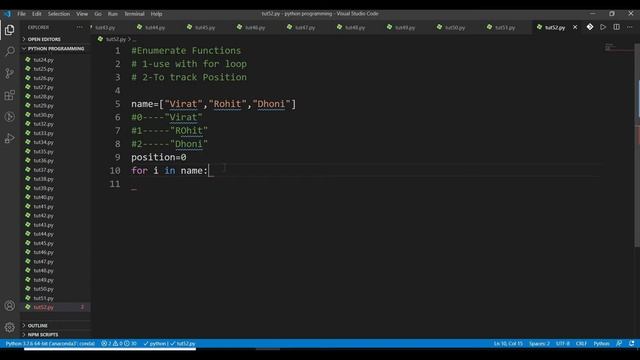Open the View menu

point(82,14)
